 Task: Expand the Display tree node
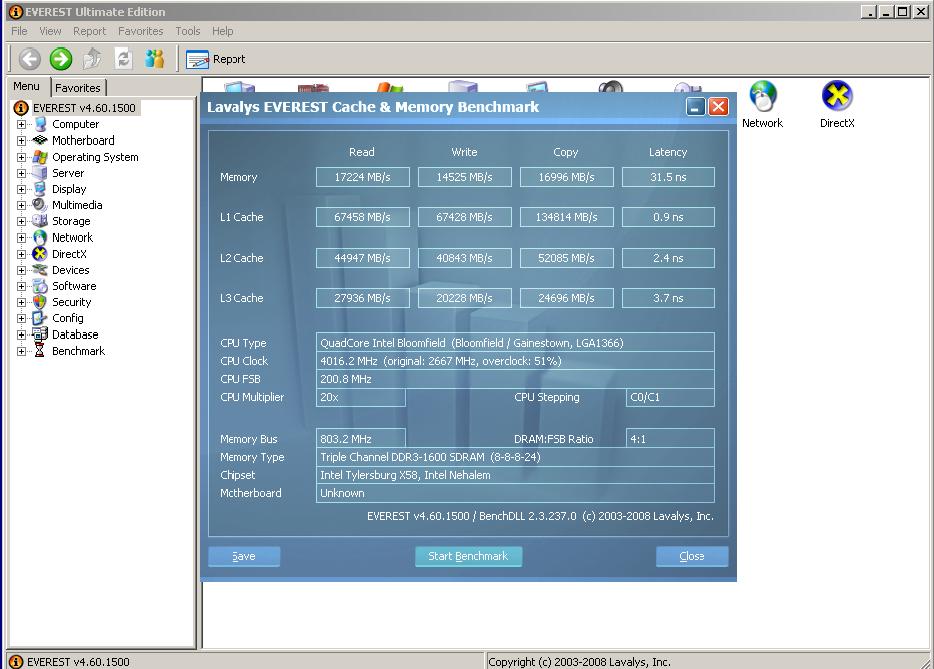tap(21, 189)
